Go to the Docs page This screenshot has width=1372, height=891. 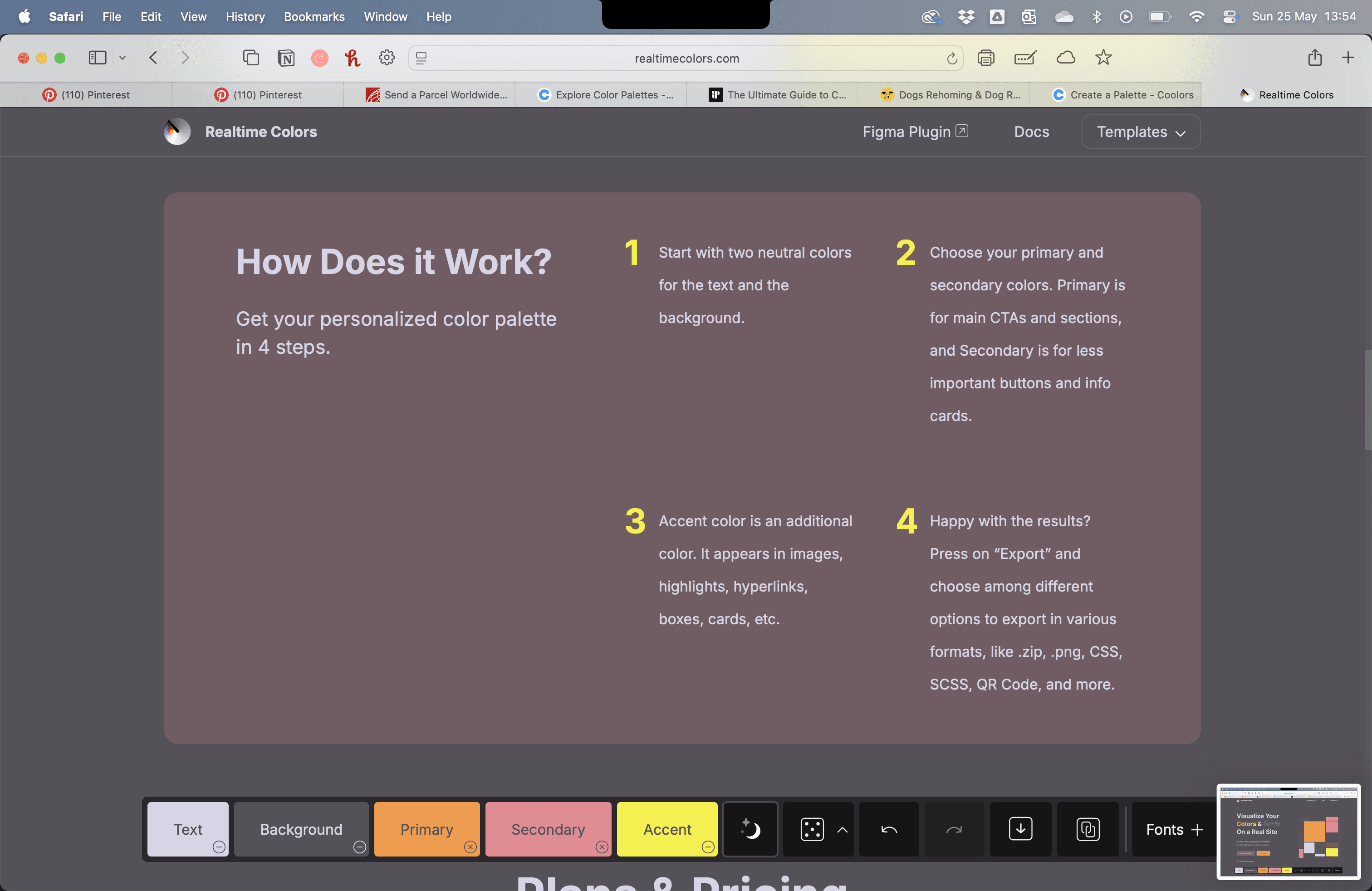point(1031,132)
